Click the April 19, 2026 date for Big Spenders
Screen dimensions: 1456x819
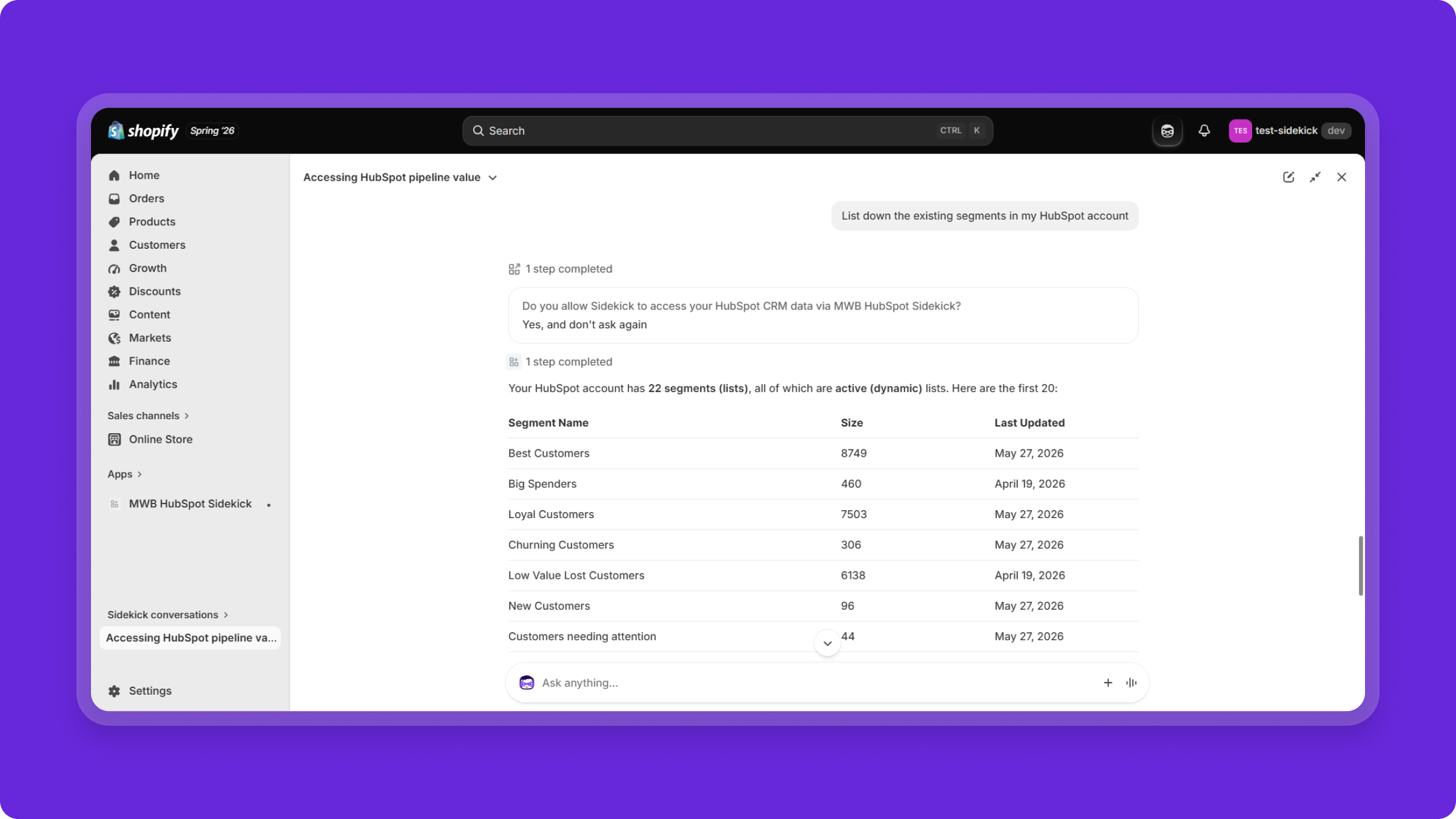click(x=1030, y=484)
